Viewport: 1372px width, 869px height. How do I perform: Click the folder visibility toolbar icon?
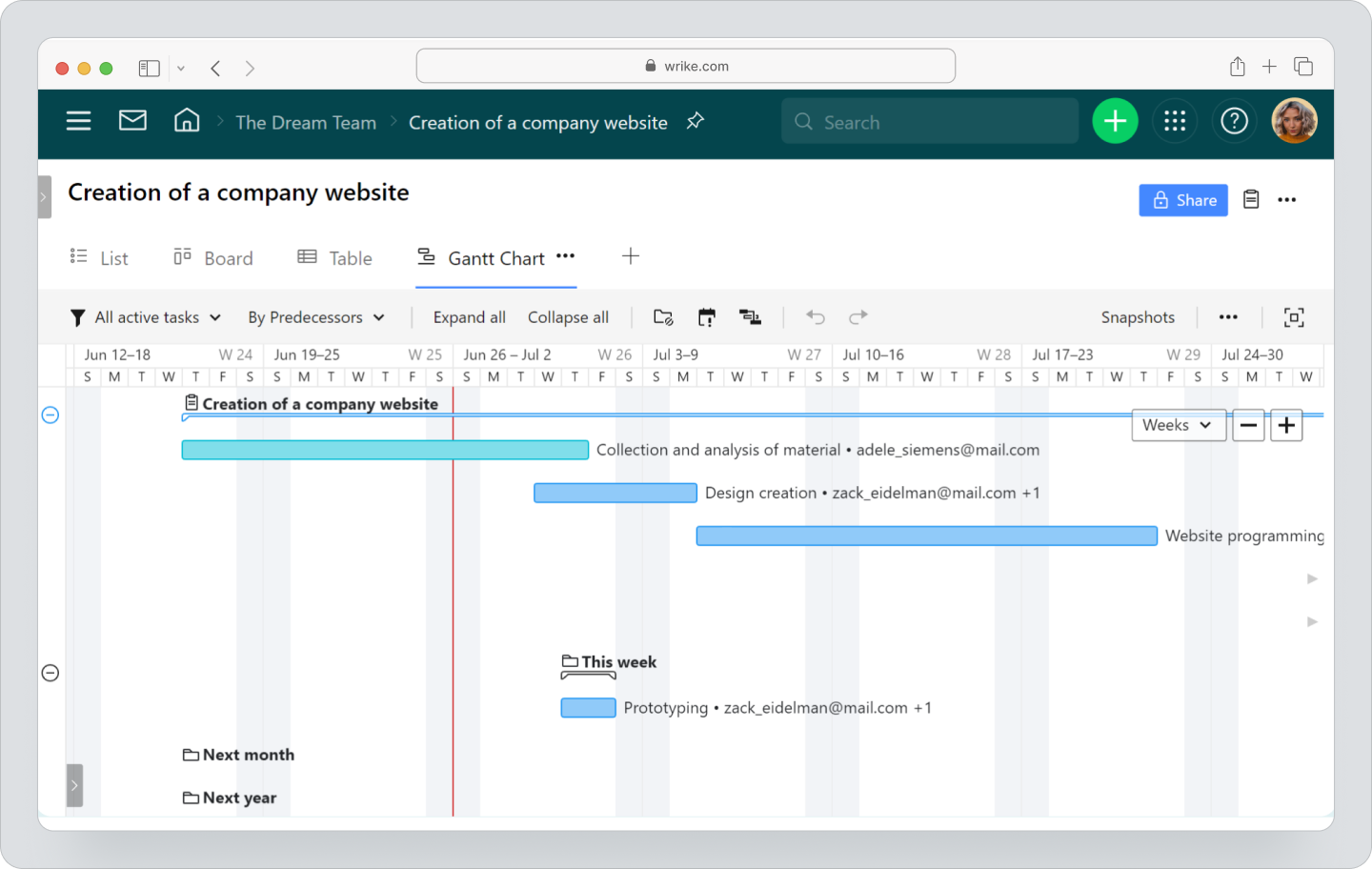tap(662, 316)
